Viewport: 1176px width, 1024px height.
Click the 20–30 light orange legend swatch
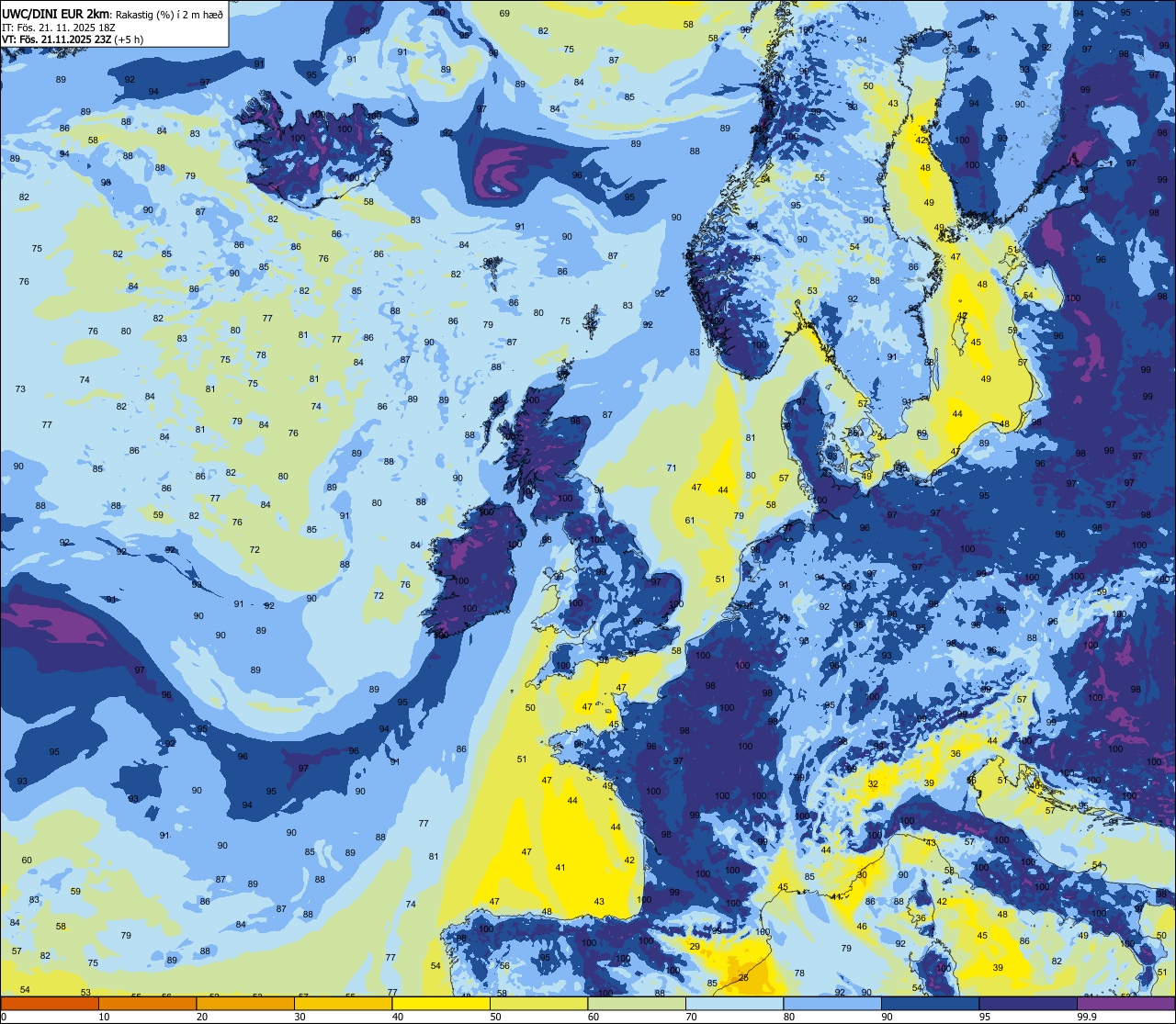[x=245, y=1003]
